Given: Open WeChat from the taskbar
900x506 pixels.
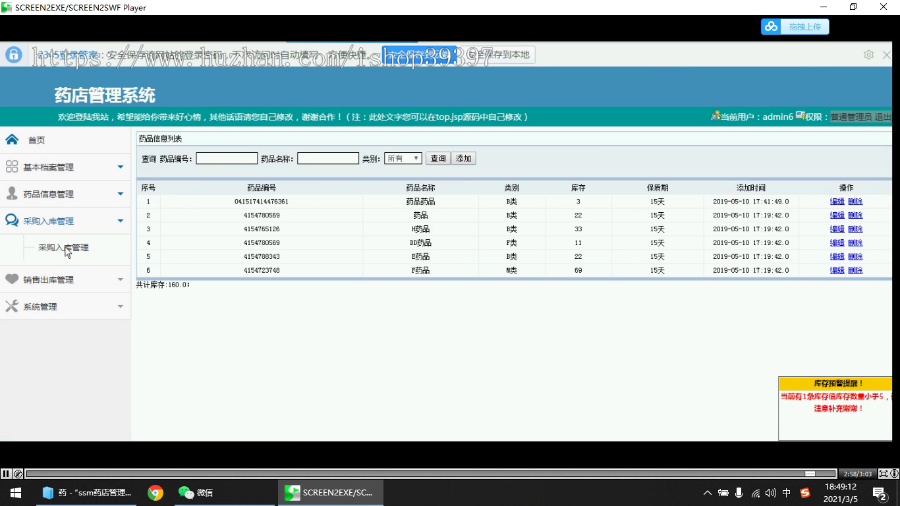Looking at the screenshot, I should point(196,492).
